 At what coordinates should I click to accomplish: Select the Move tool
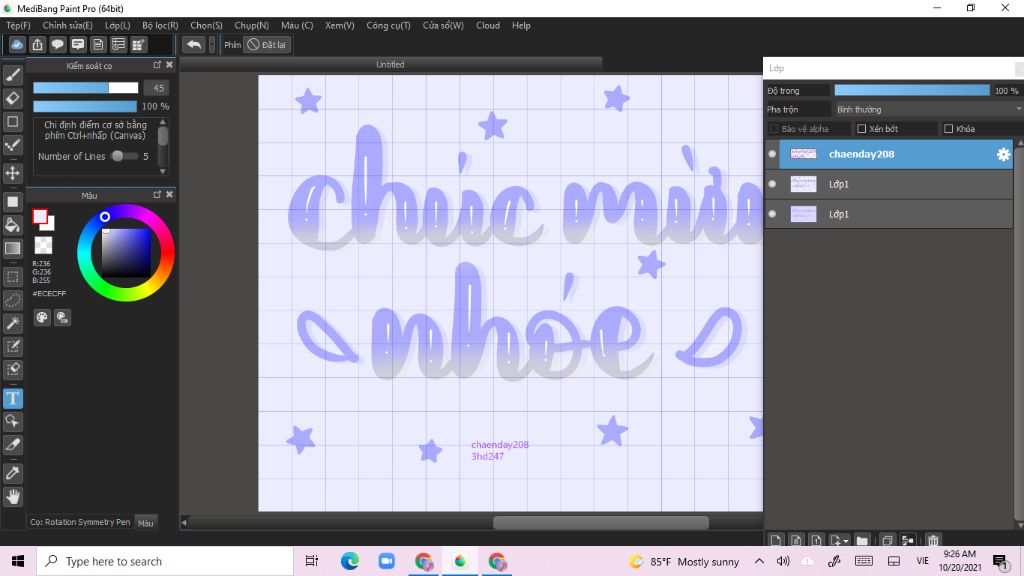click(x=12, y=173)
